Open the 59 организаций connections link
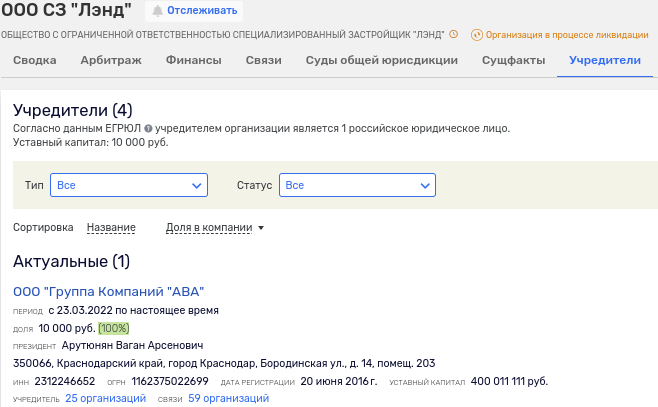This screenshot has height=407, width=658. [228, 399]
